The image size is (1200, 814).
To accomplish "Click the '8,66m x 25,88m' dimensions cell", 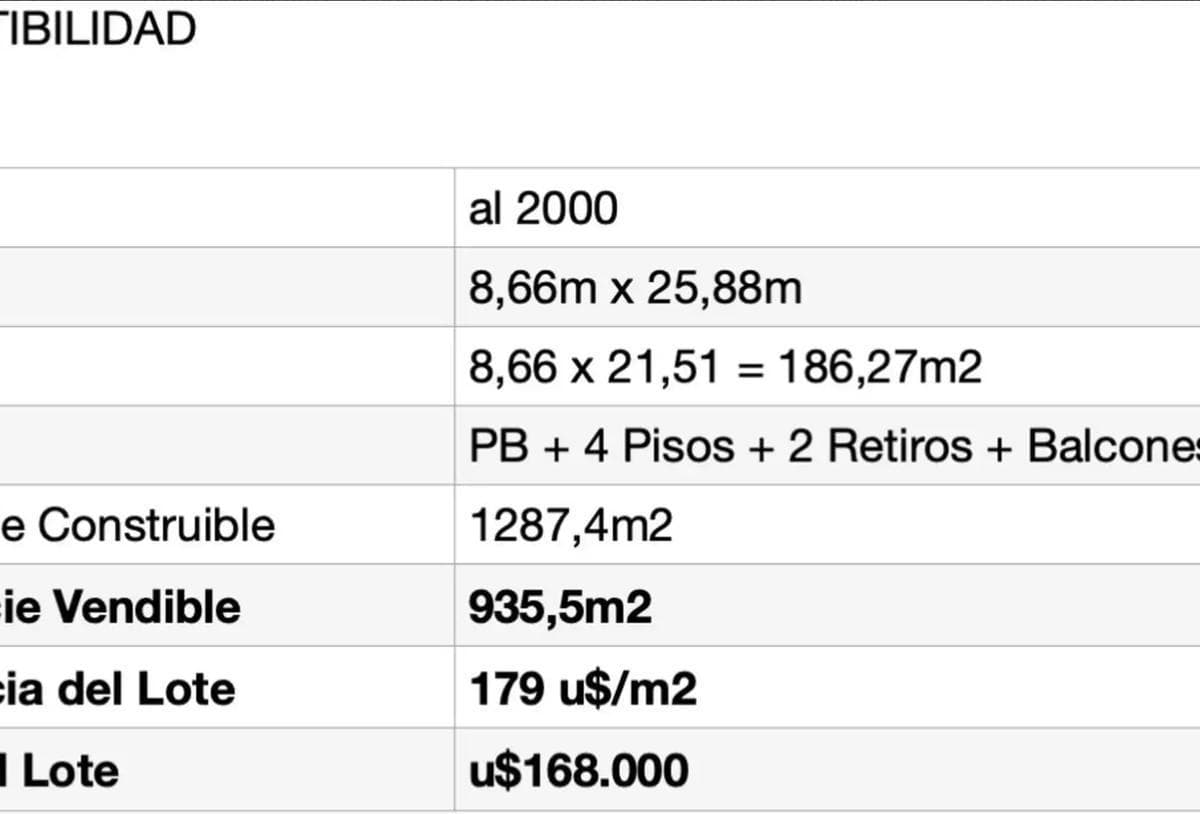I will [x=635, y=289].
